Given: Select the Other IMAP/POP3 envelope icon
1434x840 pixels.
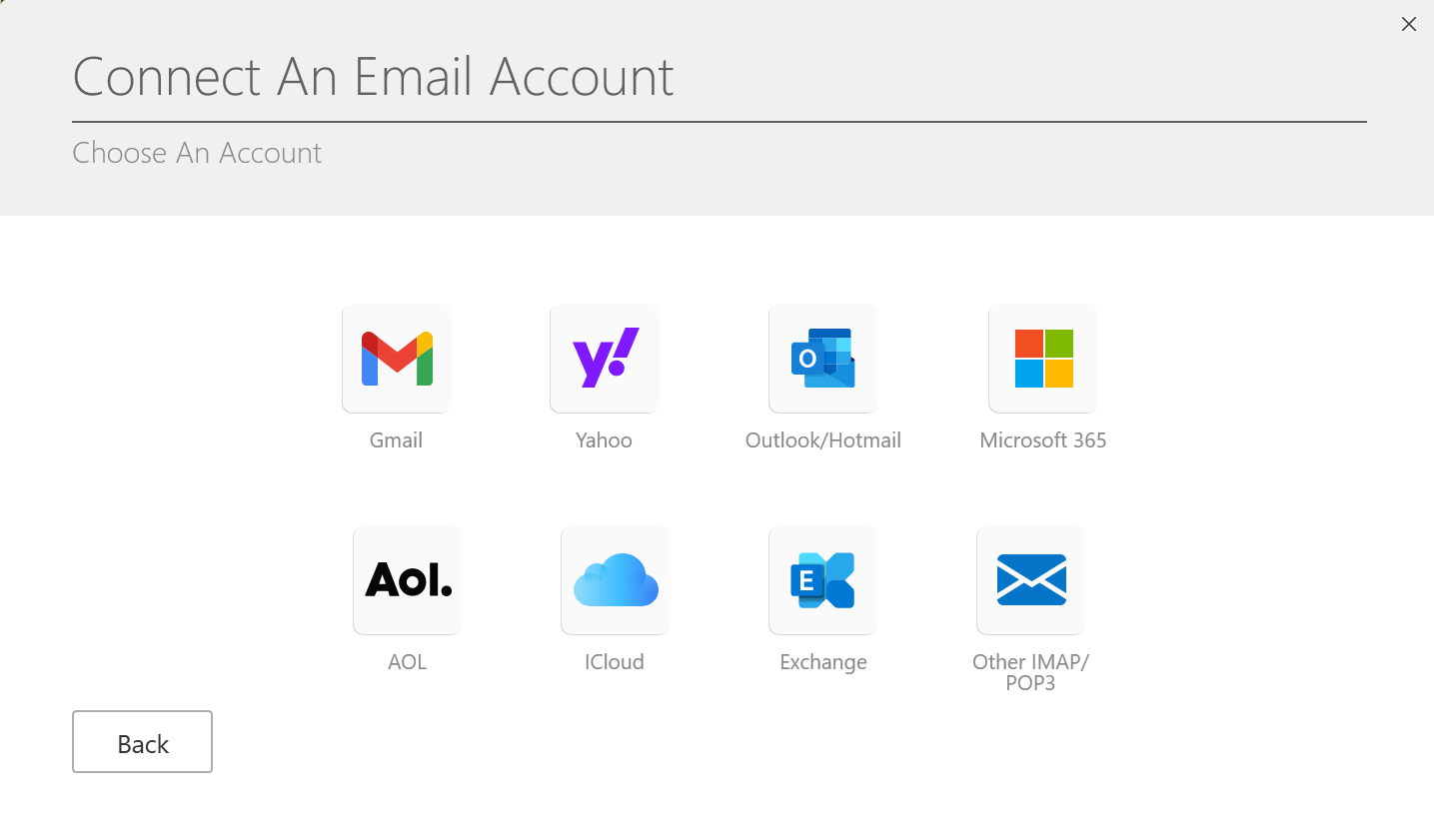Looking at the screenshot, I should pos(1031,580).
